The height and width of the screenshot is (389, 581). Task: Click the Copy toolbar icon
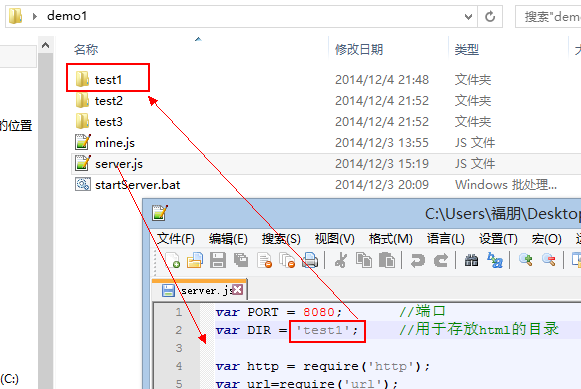click(x=364, y=260)
